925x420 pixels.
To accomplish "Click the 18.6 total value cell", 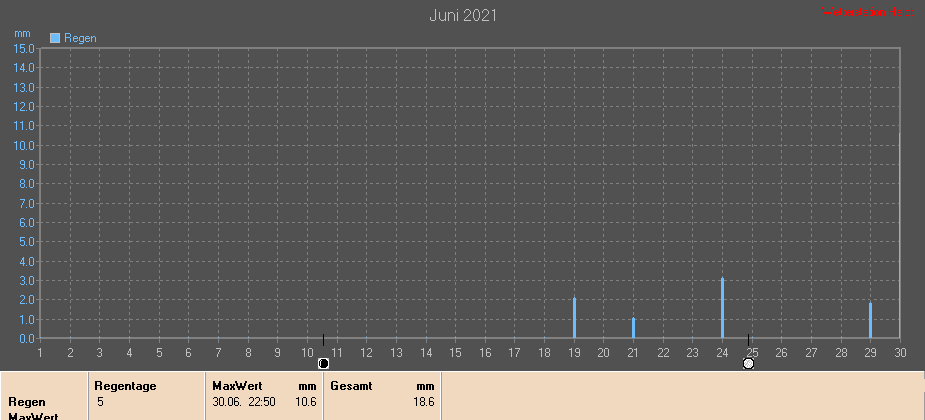I will [x=424, y=402].
